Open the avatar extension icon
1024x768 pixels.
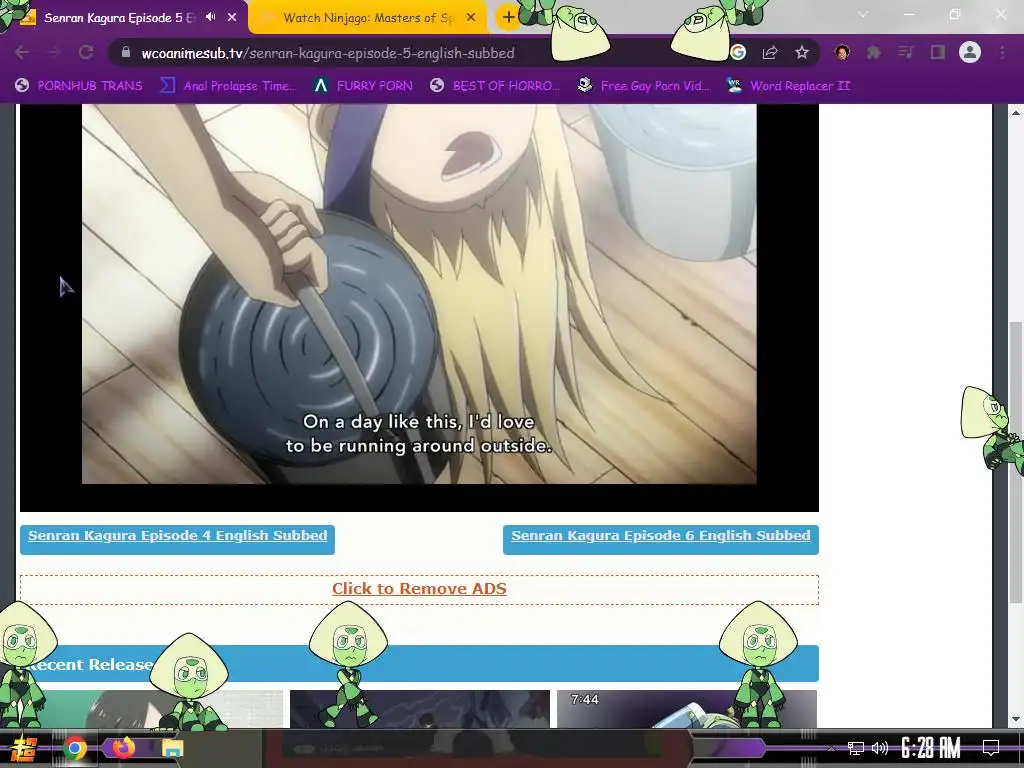pos(842,52)
